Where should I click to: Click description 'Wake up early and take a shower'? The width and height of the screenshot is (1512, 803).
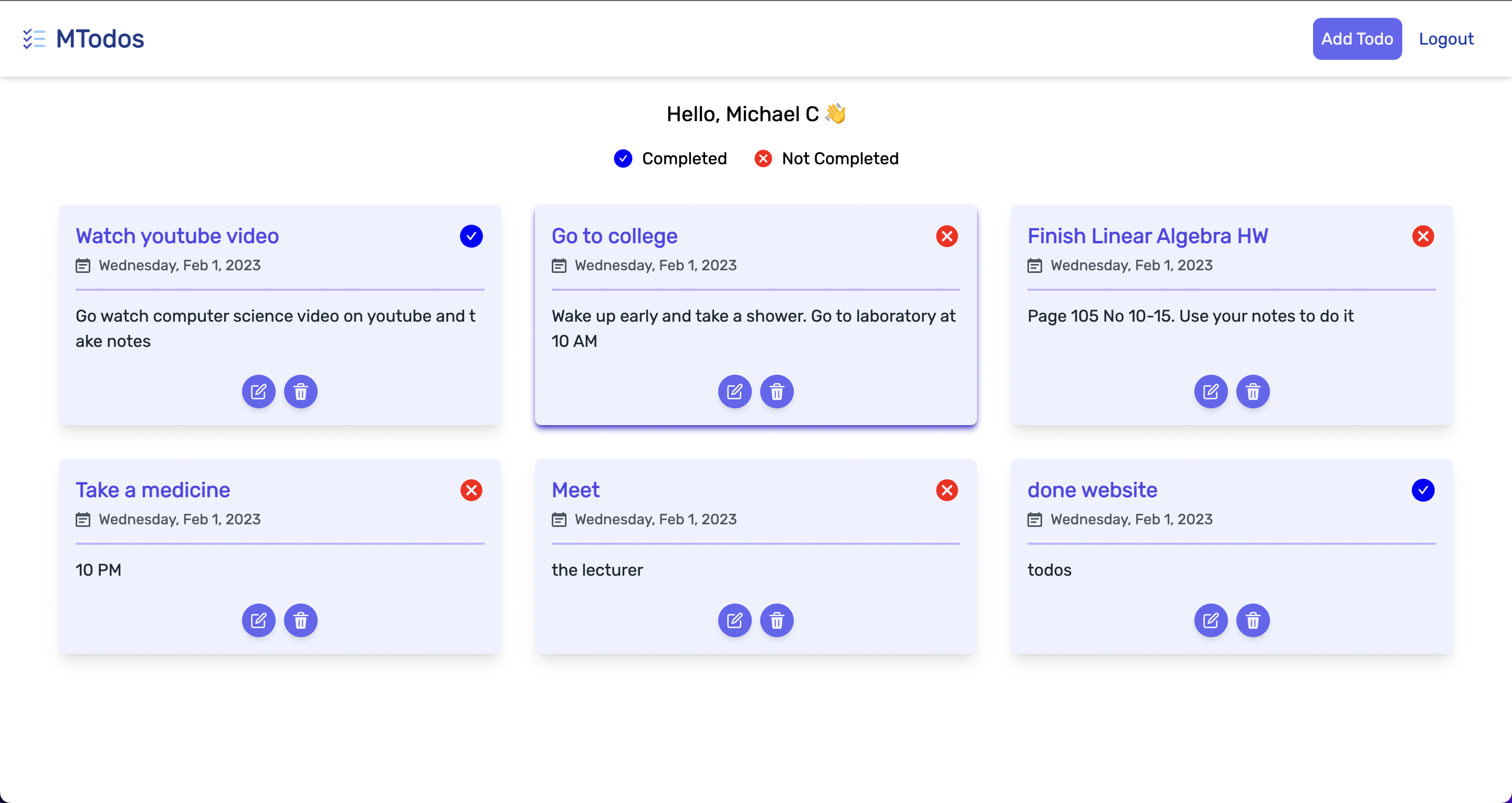coord(754,329)
